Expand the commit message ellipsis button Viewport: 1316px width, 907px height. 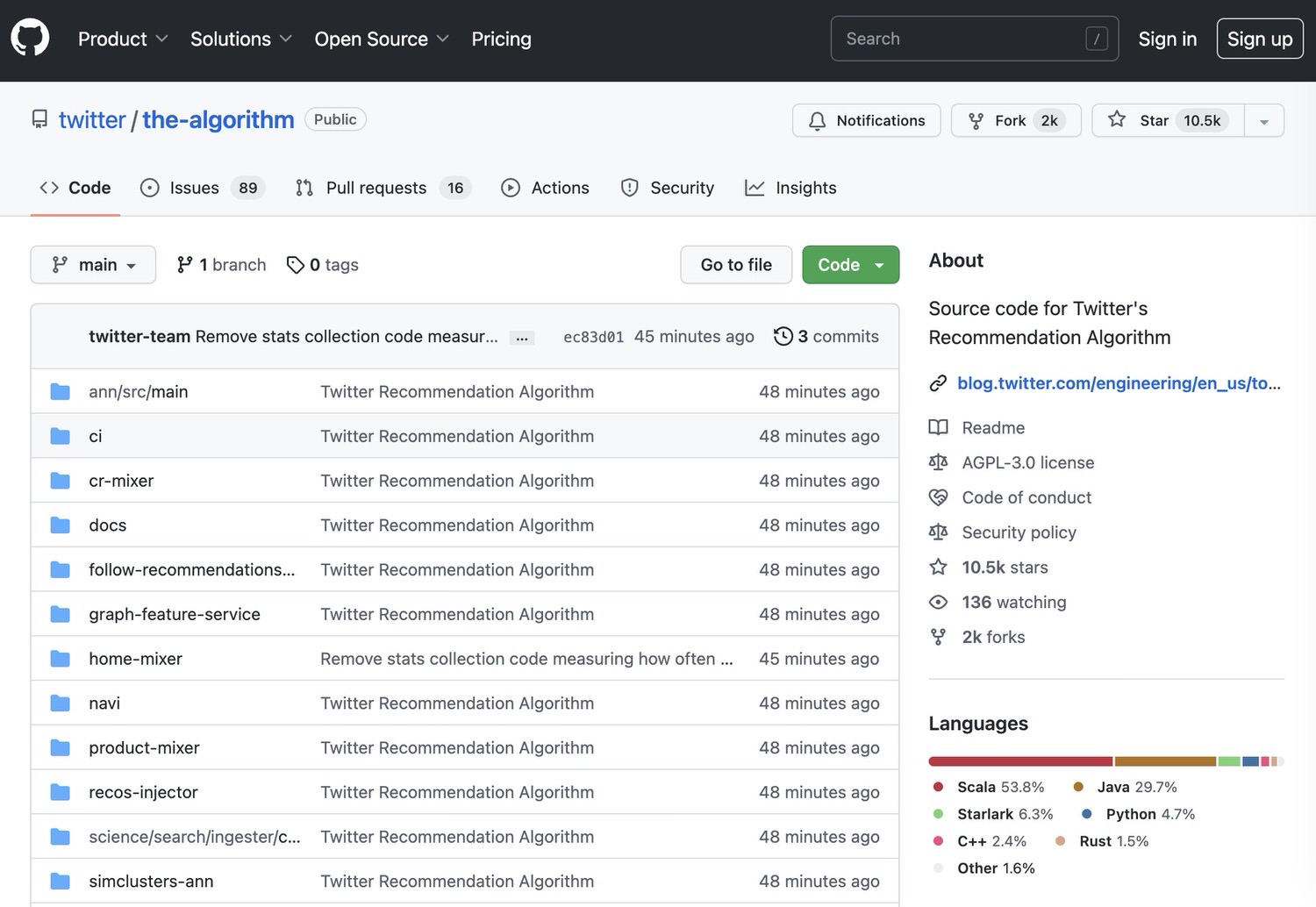pyautogui.click(x=522, y=338)
